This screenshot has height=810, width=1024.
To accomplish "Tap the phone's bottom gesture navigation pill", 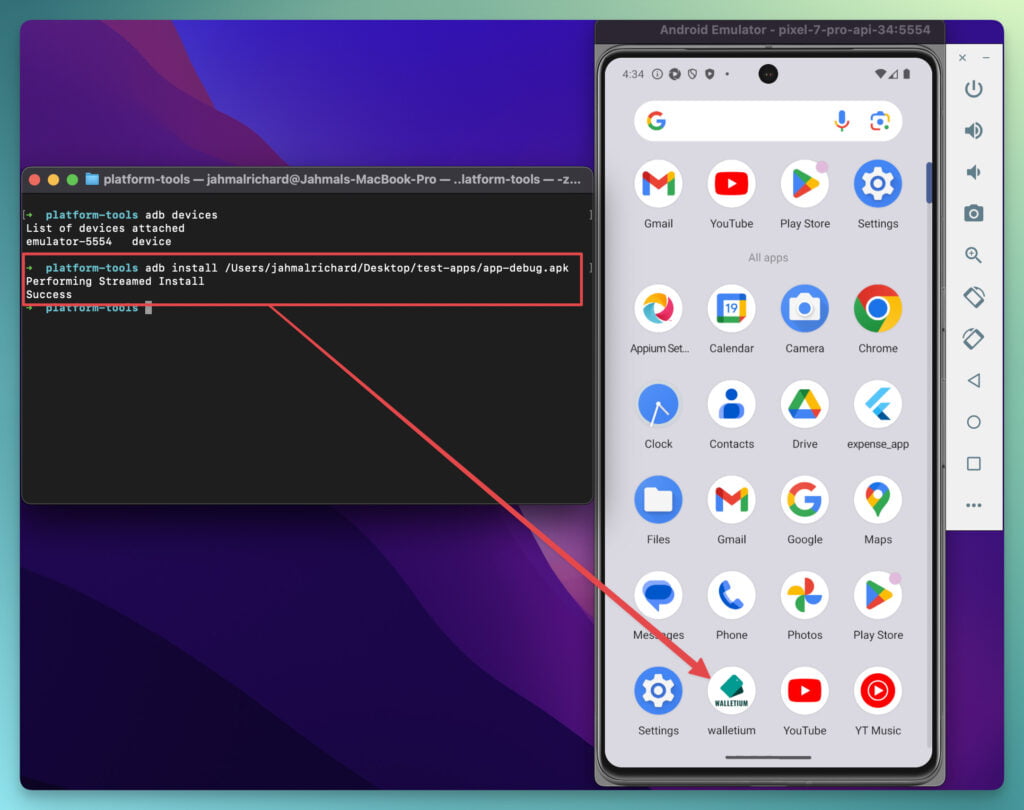I will tap(768, 757).
